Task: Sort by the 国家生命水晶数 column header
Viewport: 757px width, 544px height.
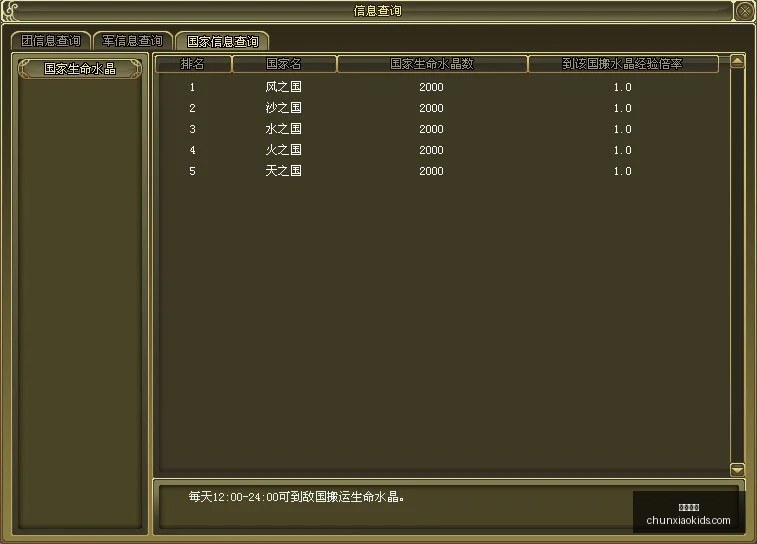Action: tap(432, 64)
